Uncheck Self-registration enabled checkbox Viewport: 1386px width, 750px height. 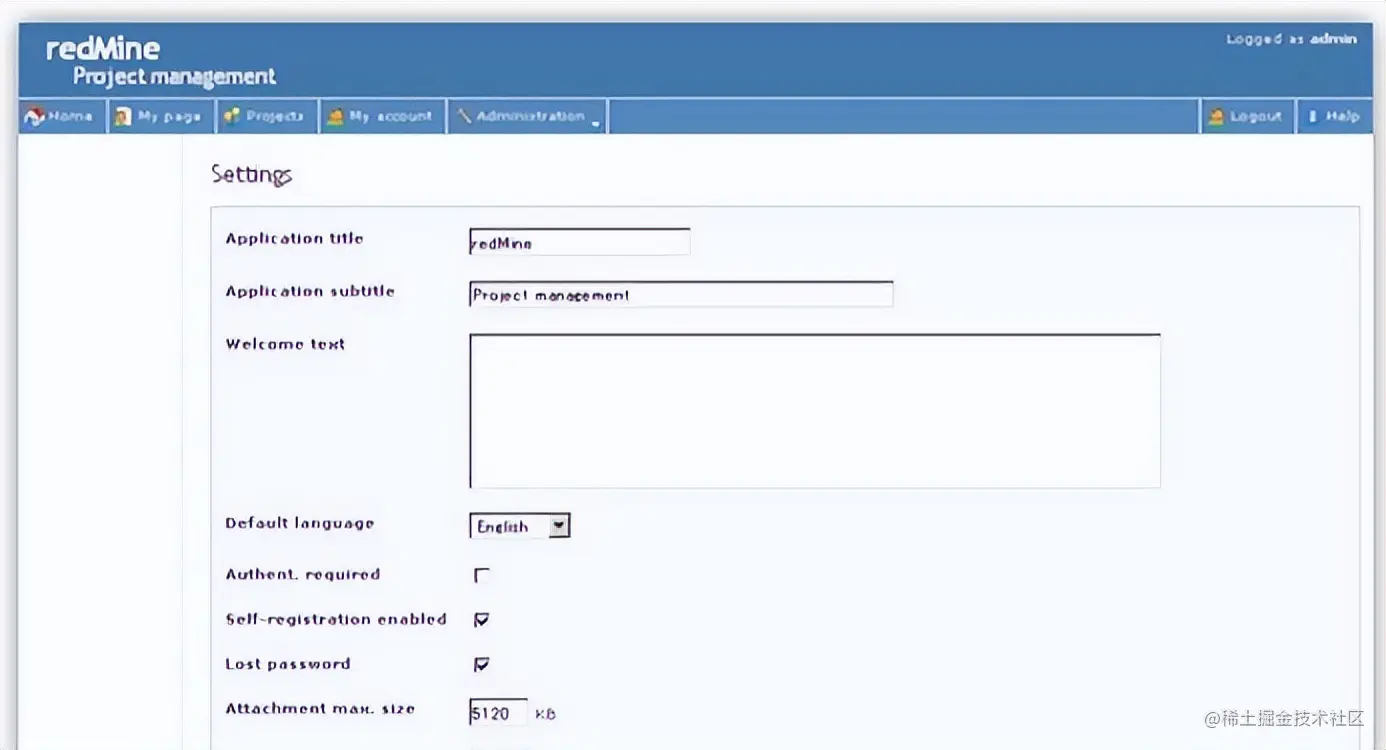pyautogui.click(x=482, y=620)
